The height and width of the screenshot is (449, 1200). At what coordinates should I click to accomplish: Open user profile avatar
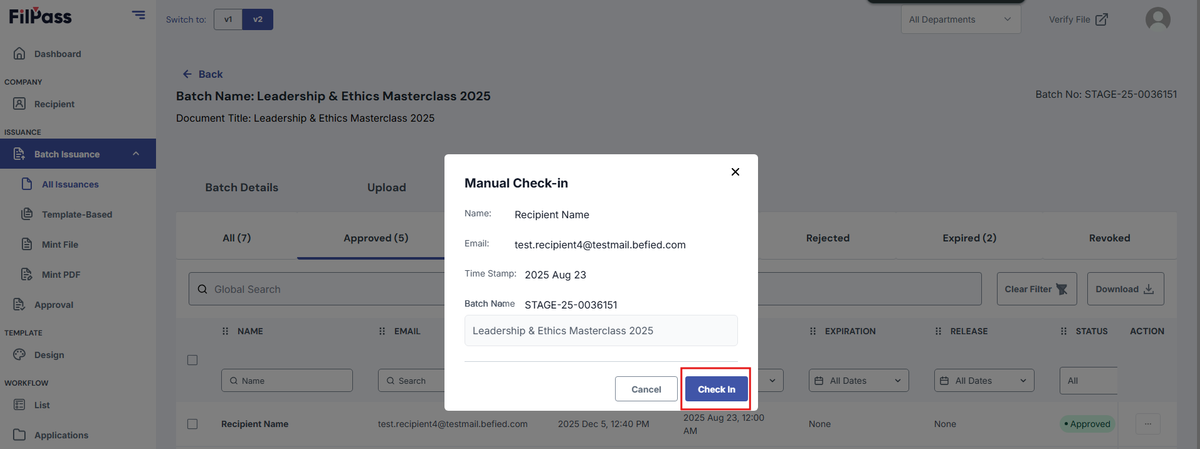[x=1157, y=19]
